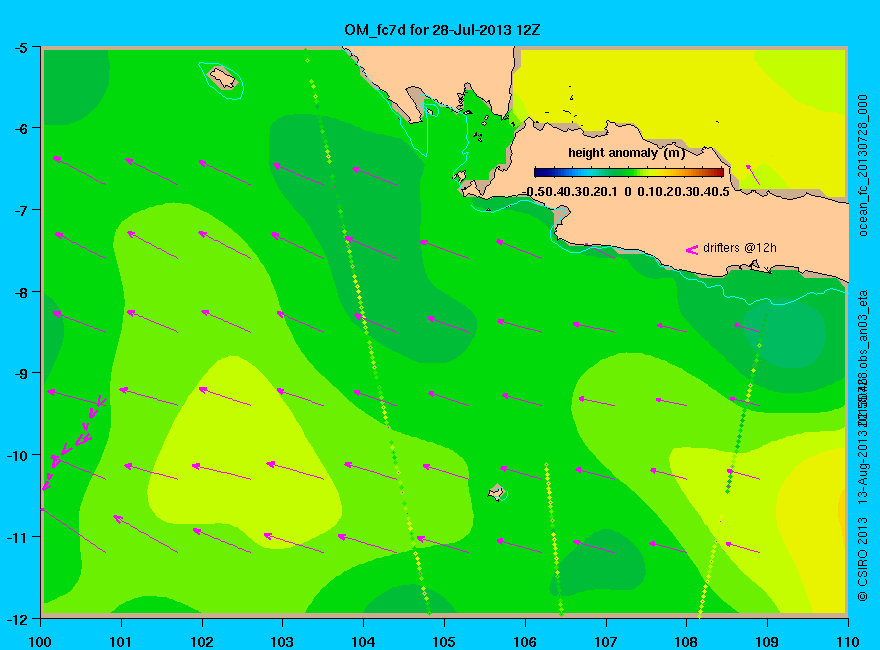Click the vertical © CSIRO 2013 copyright text

(863, 559)
